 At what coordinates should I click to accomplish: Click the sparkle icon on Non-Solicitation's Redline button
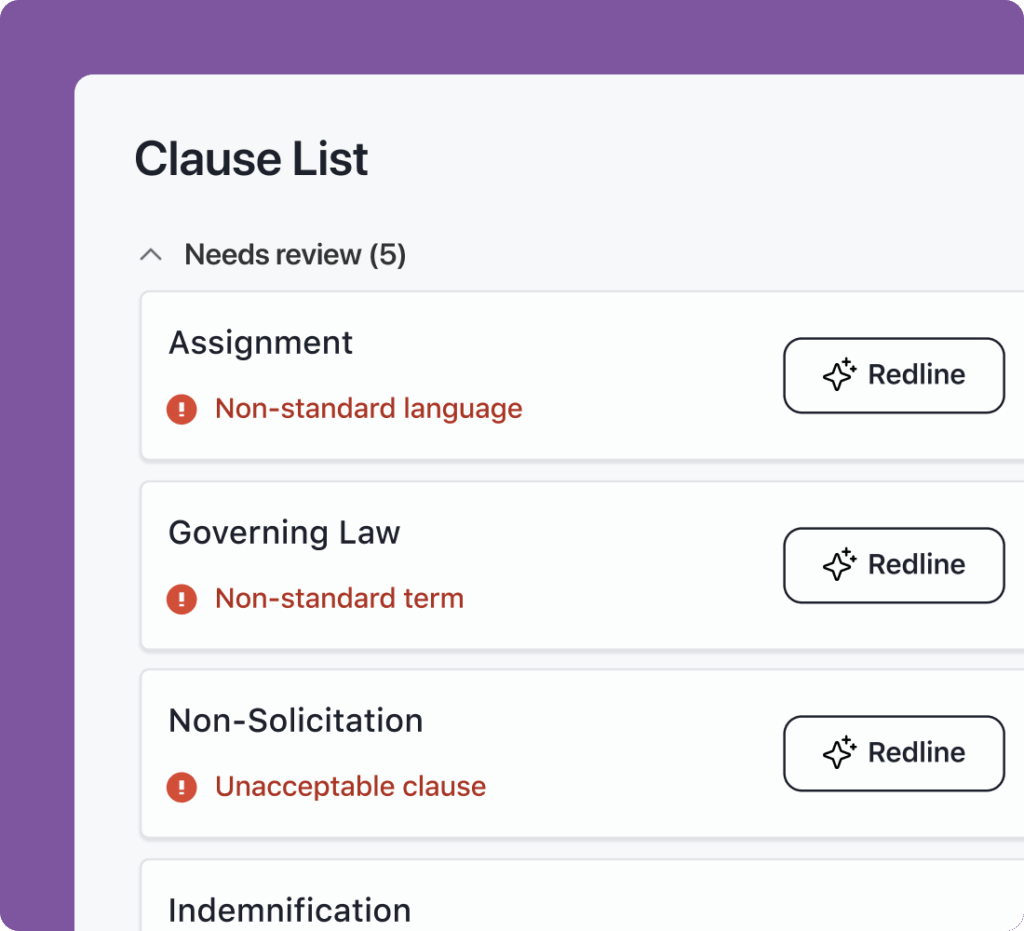pyautogui.click(x=838, y=753)
